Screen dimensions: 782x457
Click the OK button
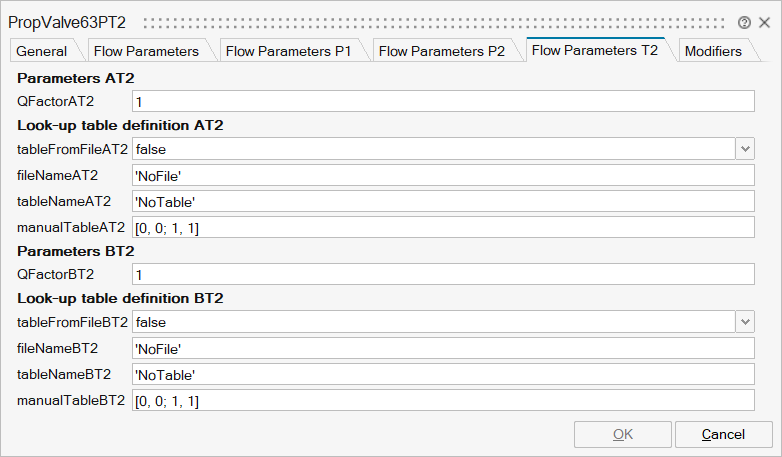tap(622, 435)
